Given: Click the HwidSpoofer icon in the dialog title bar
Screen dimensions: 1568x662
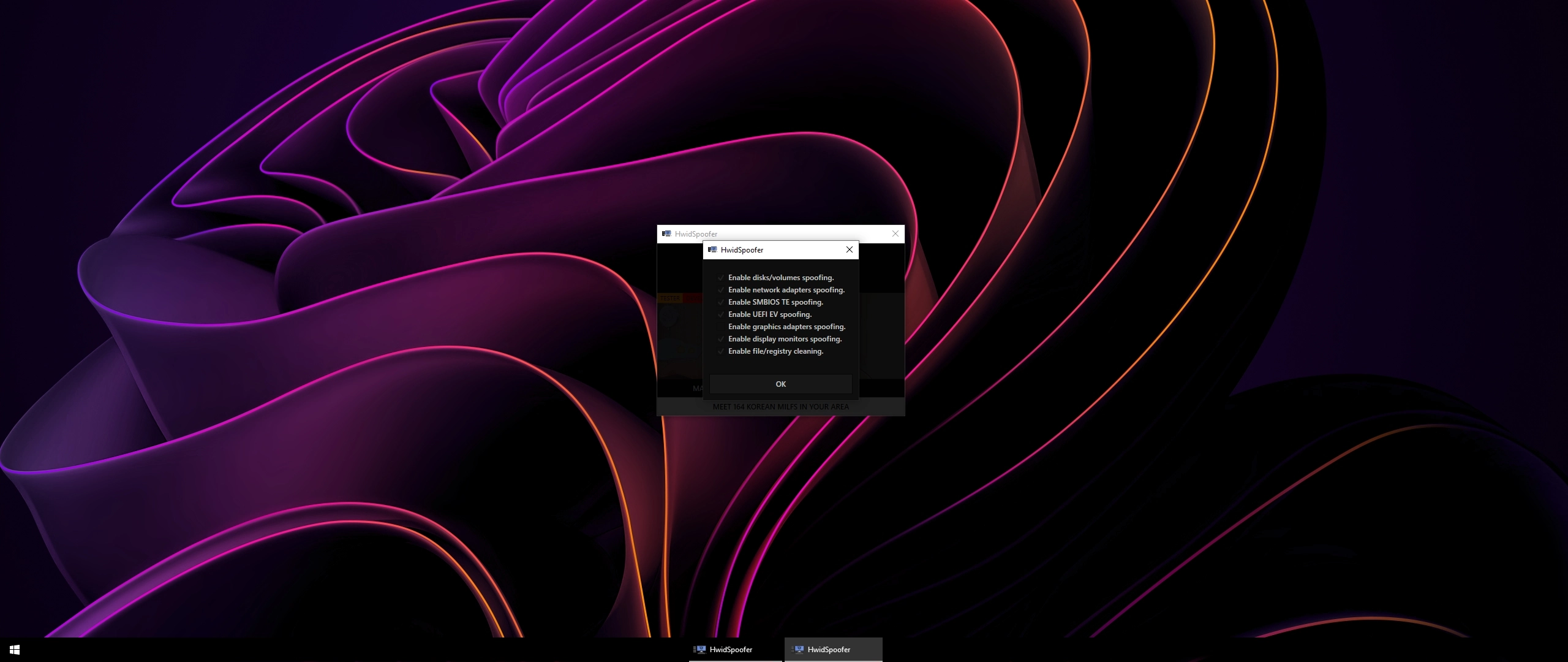Looking at the screenshot, I should click(712, 249).
